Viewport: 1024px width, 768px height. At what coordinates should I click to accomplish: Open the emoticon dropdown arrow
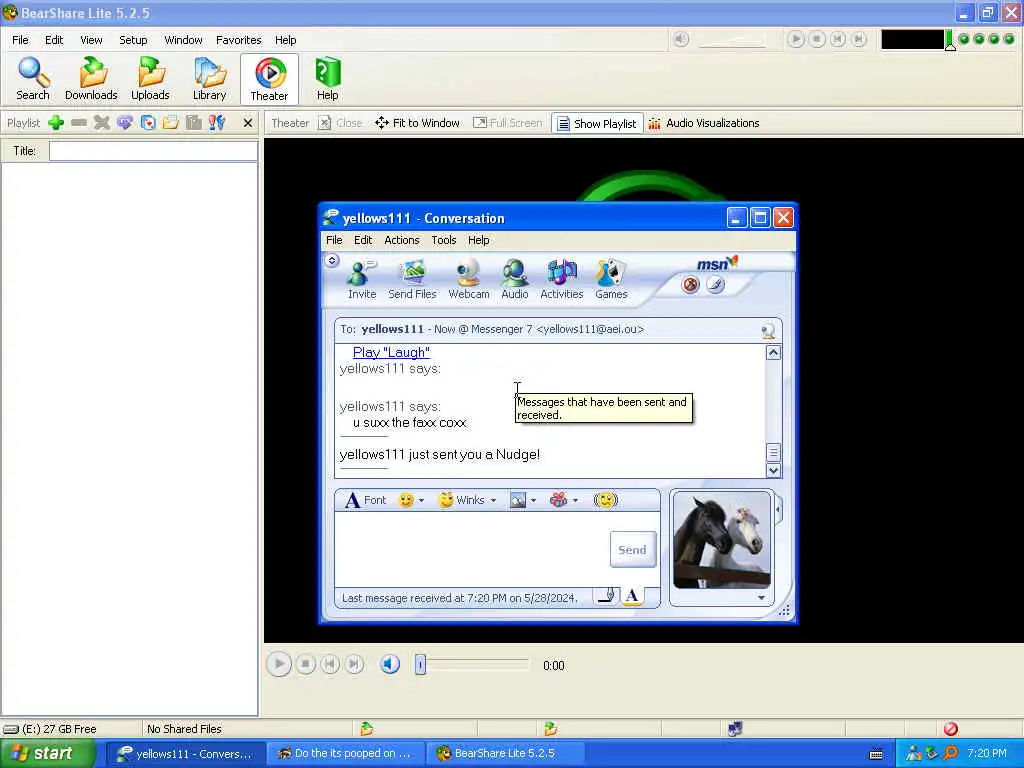coord(421,501)
